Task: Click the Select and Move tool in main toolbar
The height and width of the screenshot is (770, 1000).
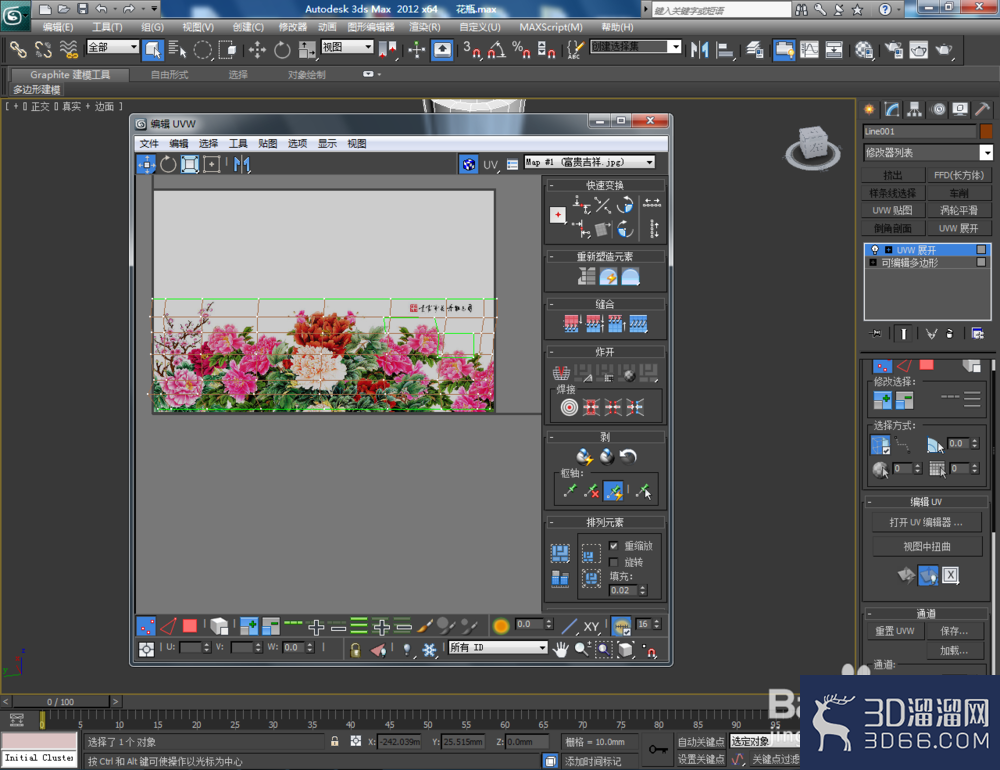Action: [x=257, y=50]
